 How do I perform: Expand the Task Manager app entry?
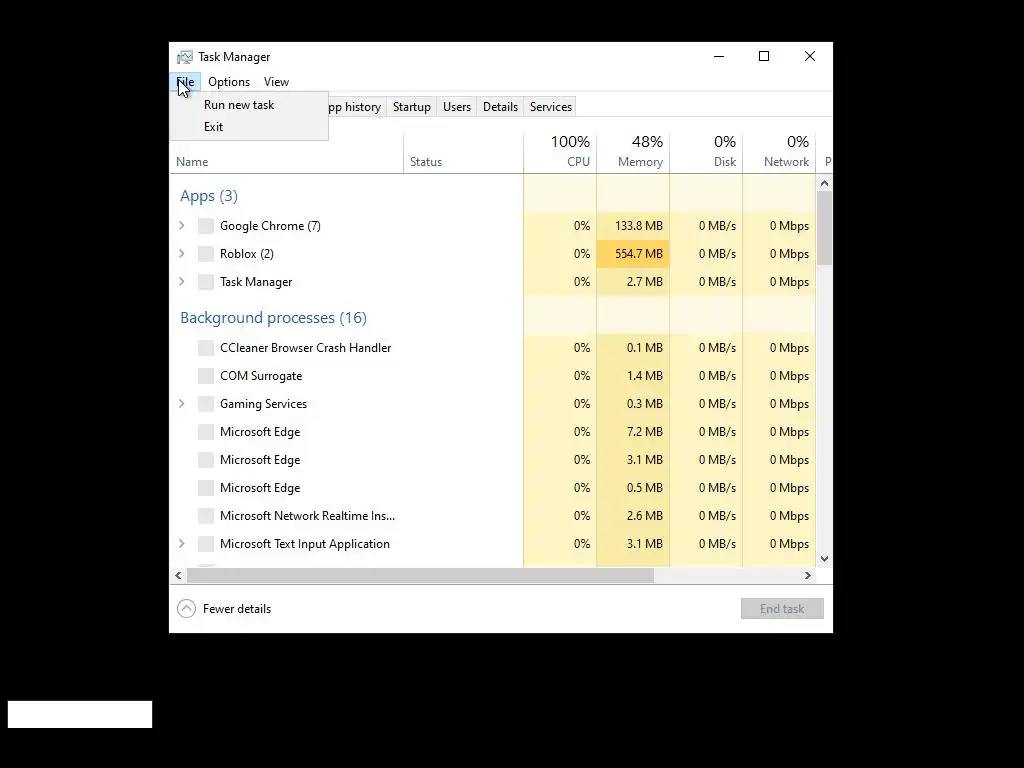click(182, 281)
